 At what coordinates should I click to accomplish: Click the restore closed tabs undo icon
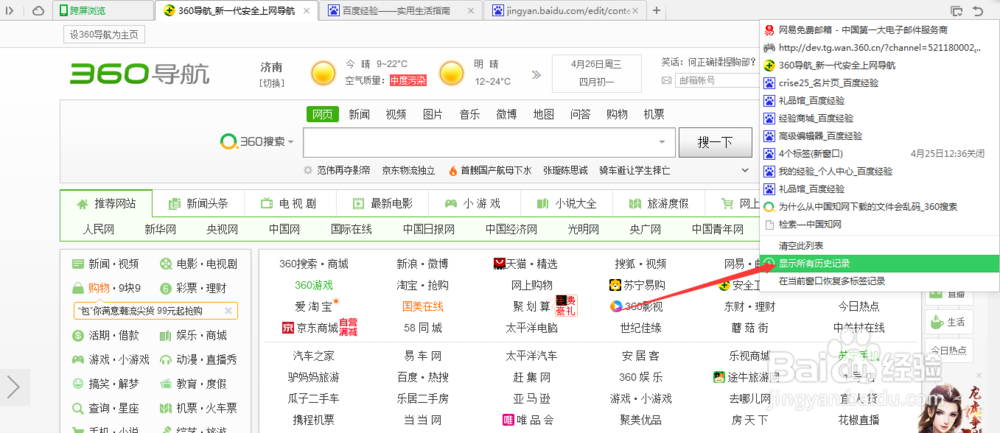tap(978, 11)
